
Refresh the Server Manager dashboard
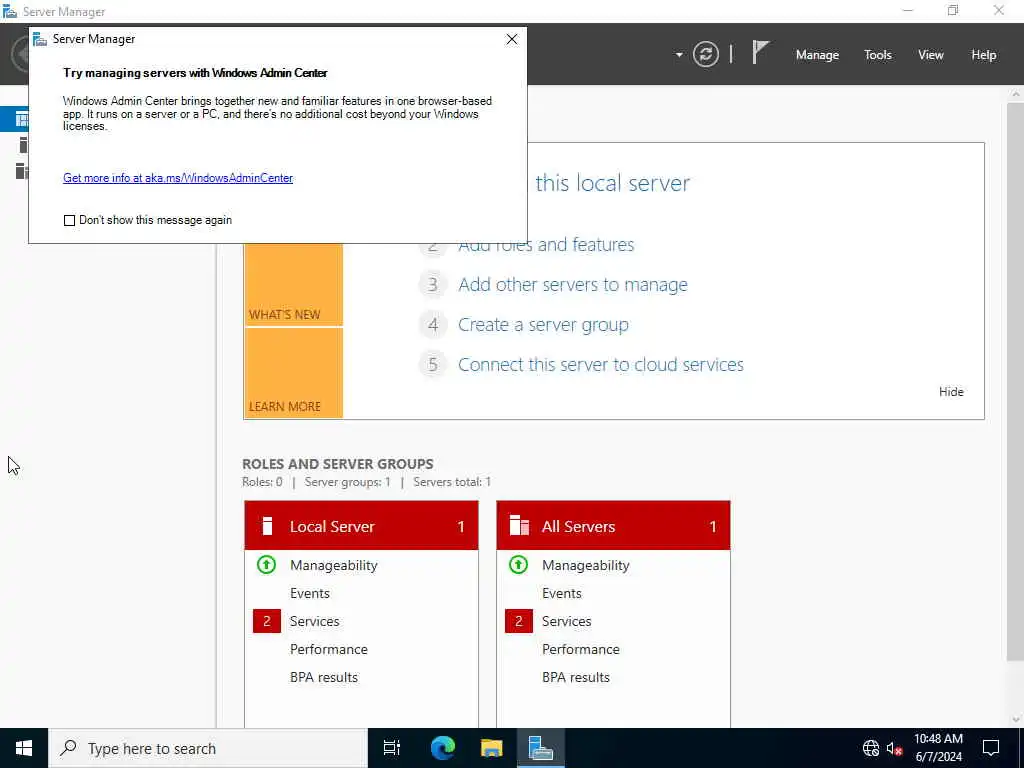705,54
